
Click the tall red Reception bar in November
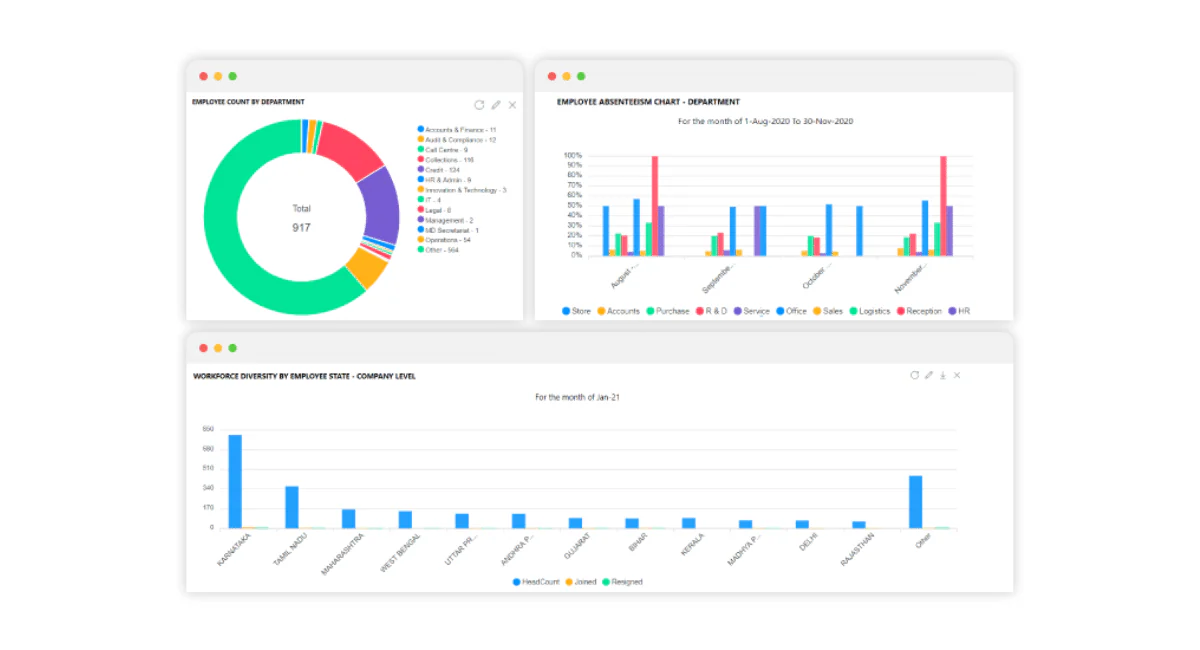[x=943, y=206]
